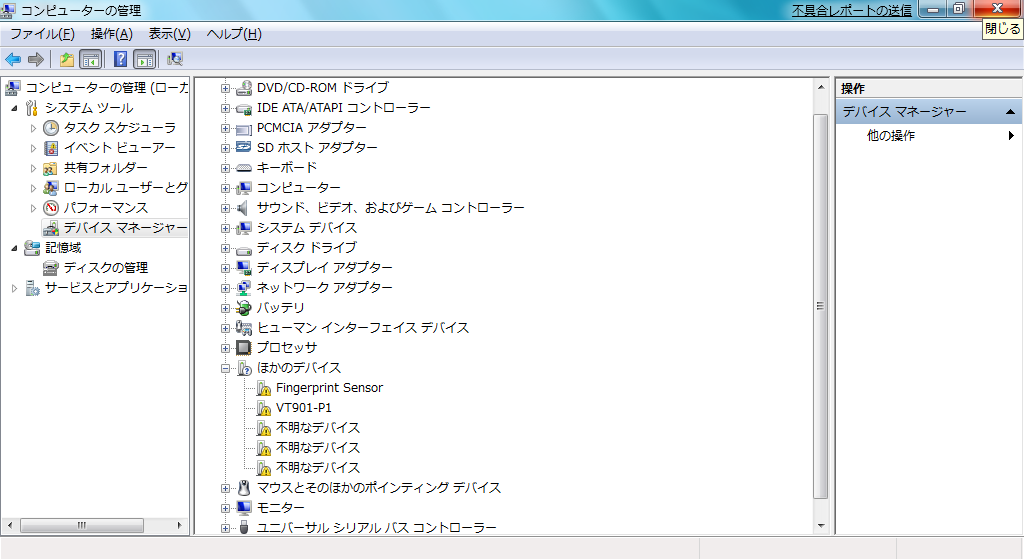
Task: Click the タスク スケジューラ clock icon
Action: point(51,128)
